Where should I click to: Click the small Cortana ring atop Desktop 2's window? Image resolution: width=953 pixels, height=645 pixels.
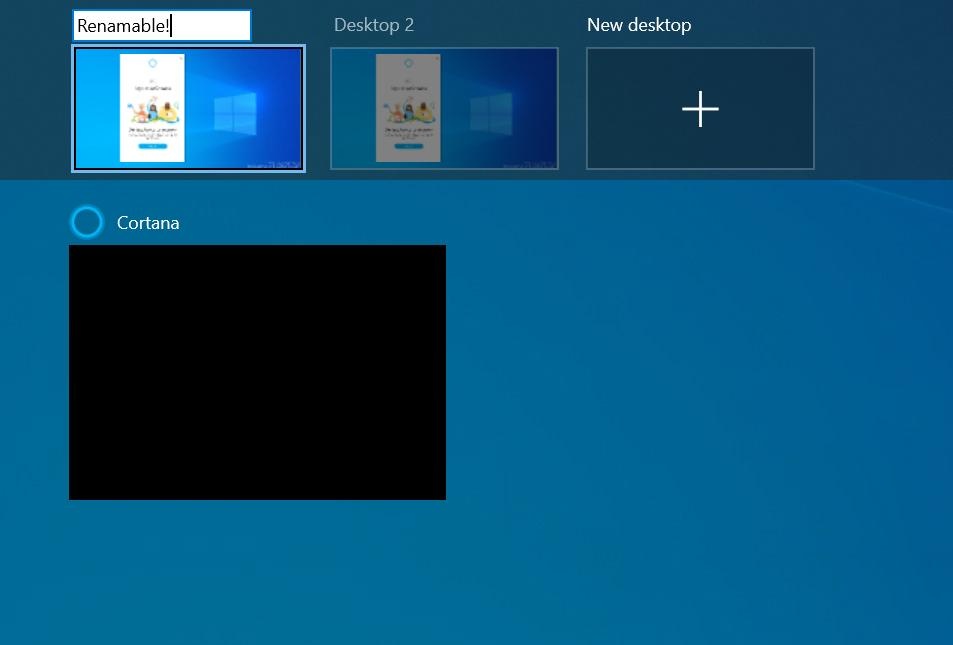pyautogui.click(x=408, y=63)
